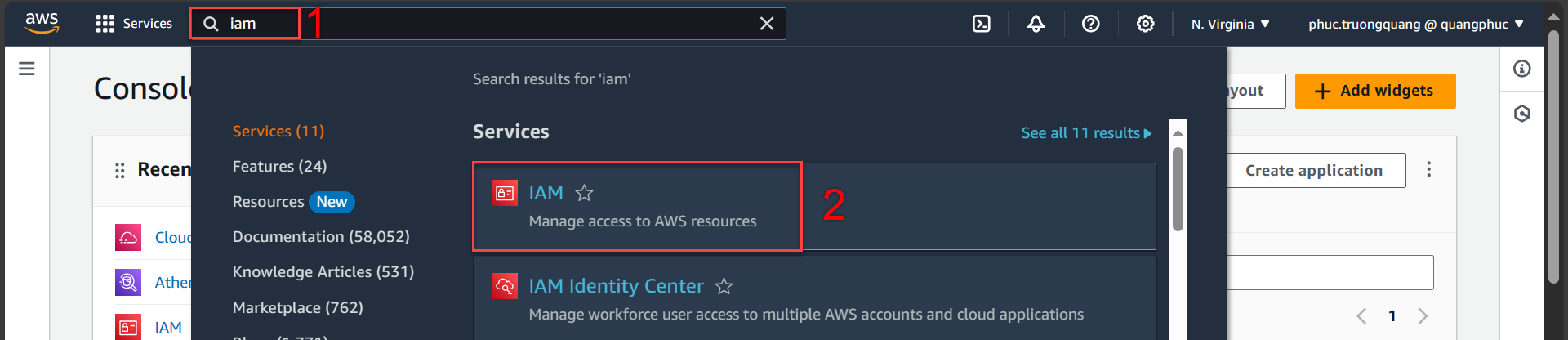Click the Add widgets button
This screenshot has width=1568, height=340.
click(x=1375, y=91)
